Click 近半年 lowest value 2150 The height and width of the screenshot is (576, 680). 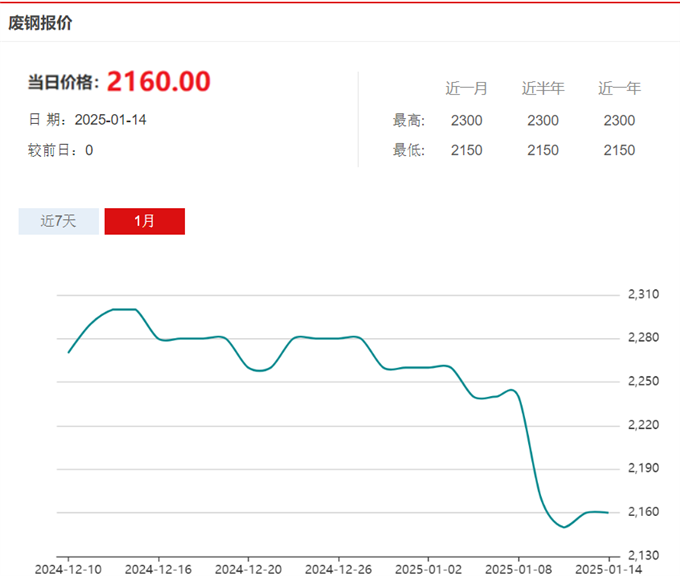coord(543,150)
